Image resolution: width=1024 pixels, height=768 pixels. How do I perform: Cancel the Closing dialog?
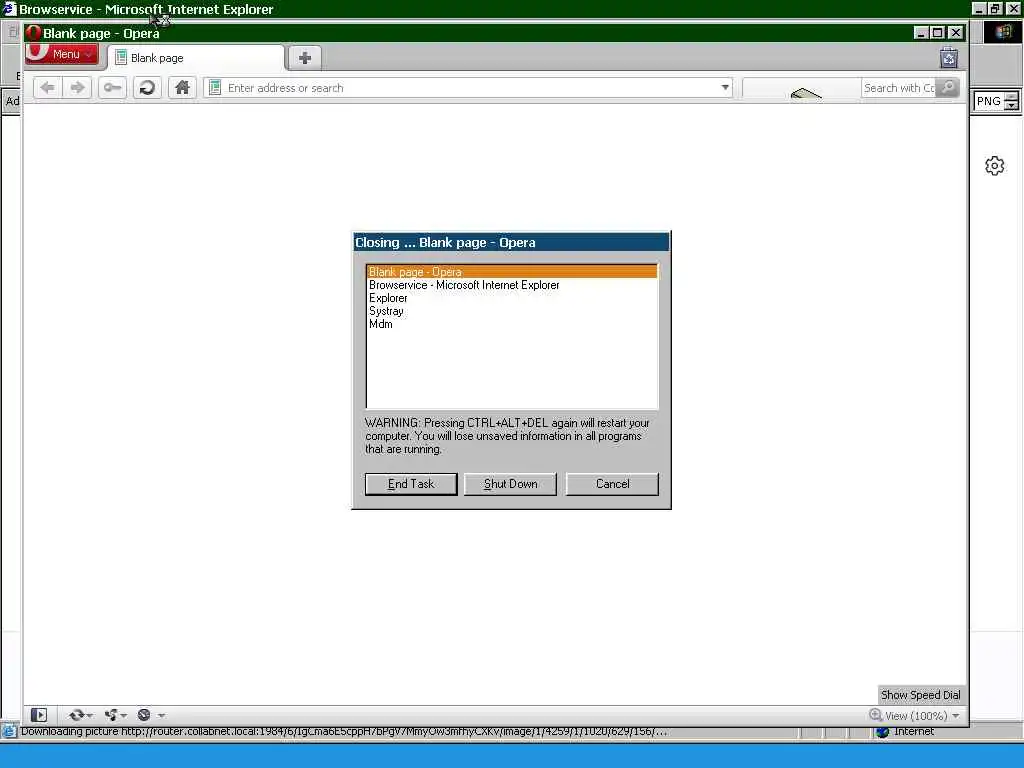[x=613, y=484]
